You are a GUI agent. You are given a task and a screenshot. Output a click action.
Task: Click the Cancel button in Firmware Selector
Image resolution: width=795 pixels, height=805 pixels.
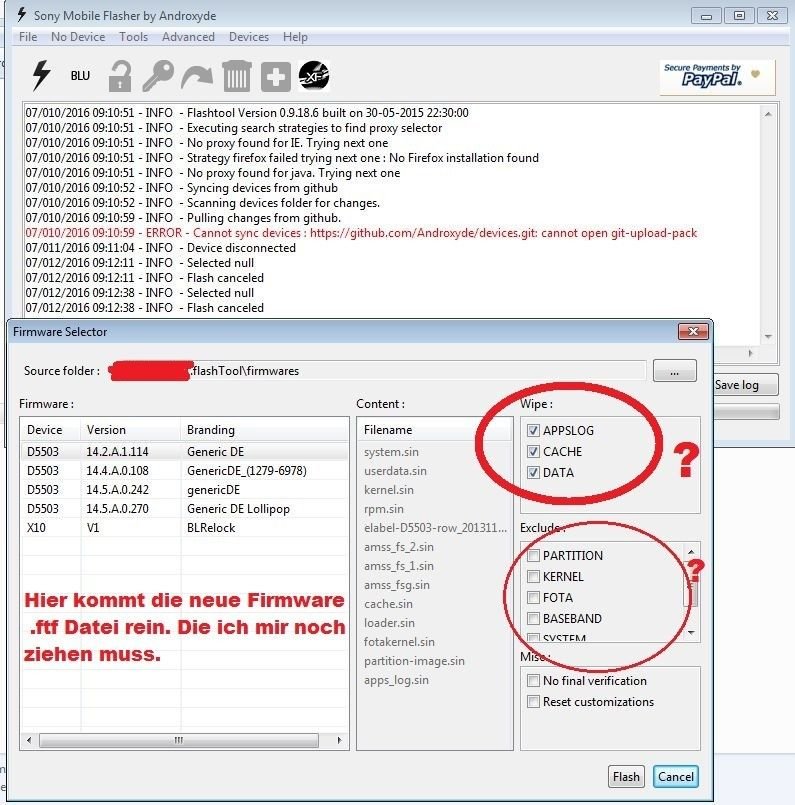676,777
